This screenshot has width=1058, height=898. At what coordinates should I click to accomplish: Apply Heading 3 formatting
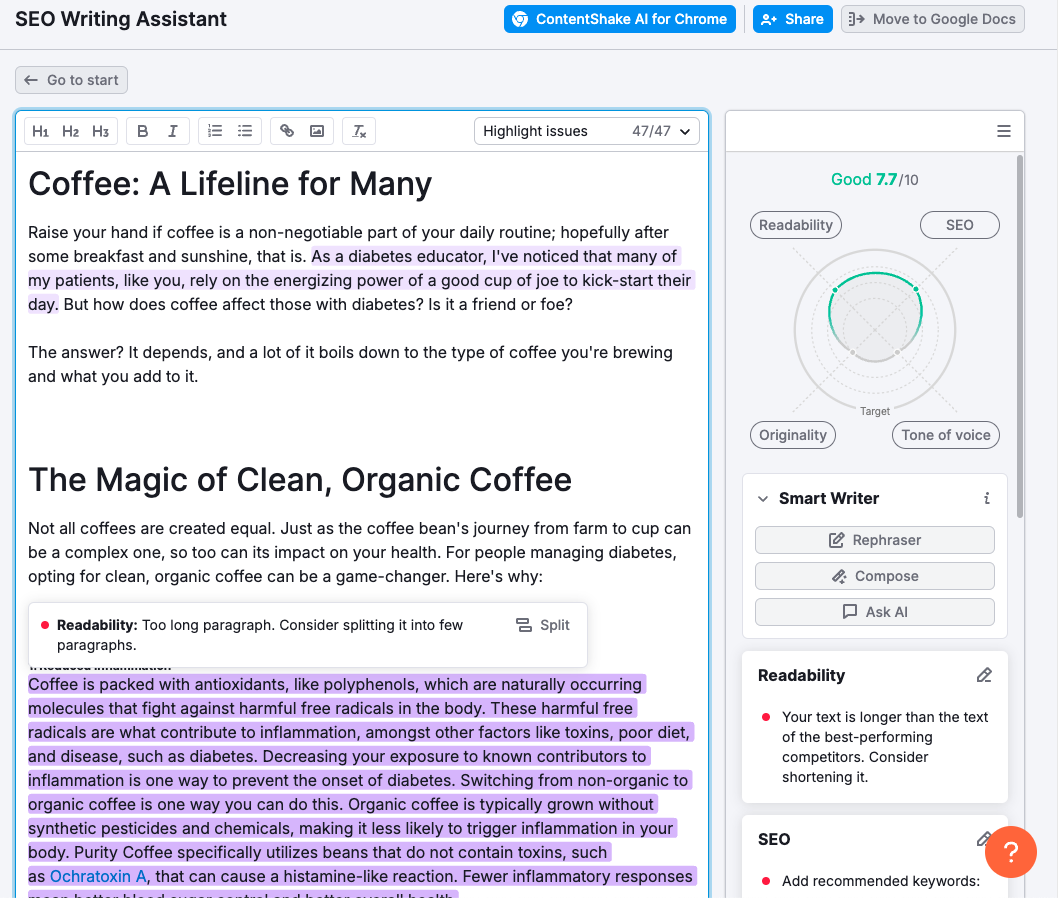point(100,131)
